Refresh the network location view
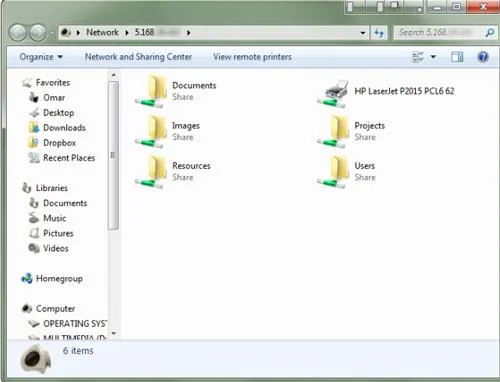The width and height of the screenshot is (500, 382). [x=379, y=33]
